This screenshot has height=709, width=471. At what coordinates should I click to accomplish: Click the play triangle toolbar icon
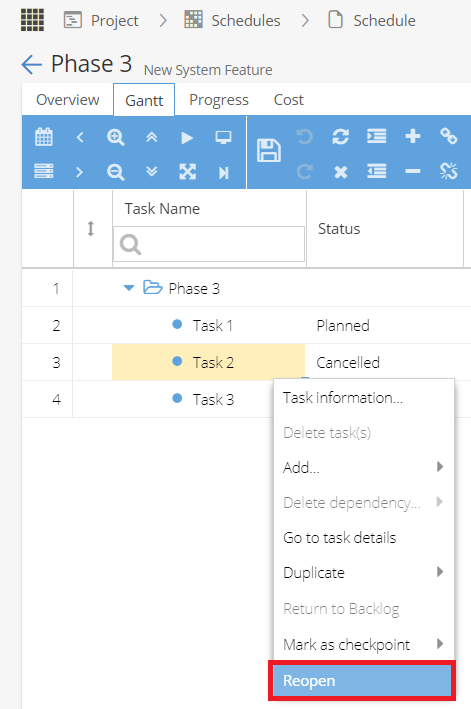pos(187,137)
